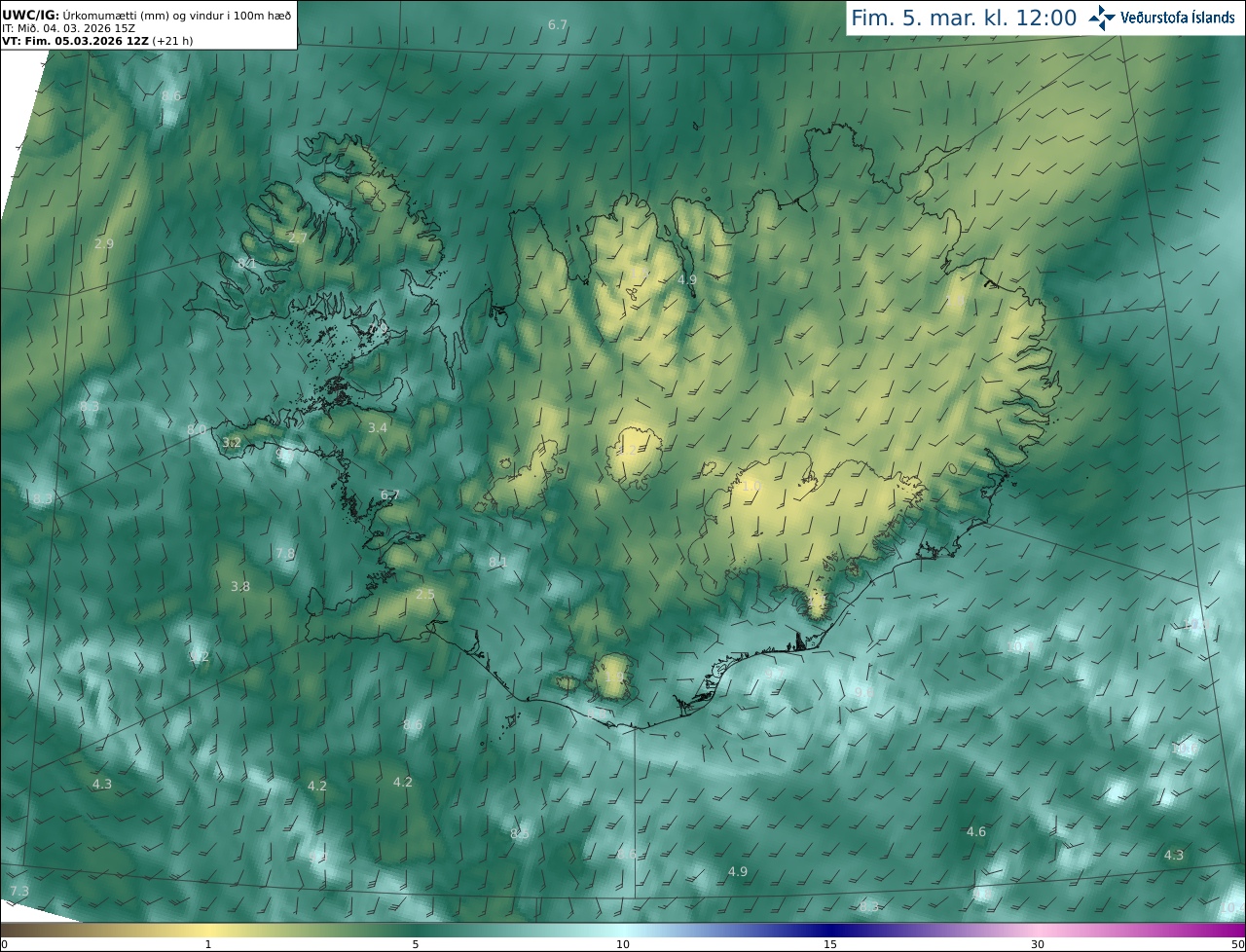This screenshot has width=1246, height=952.
Task: Click the 30 tick on the colorbar
Action: 1038,944
